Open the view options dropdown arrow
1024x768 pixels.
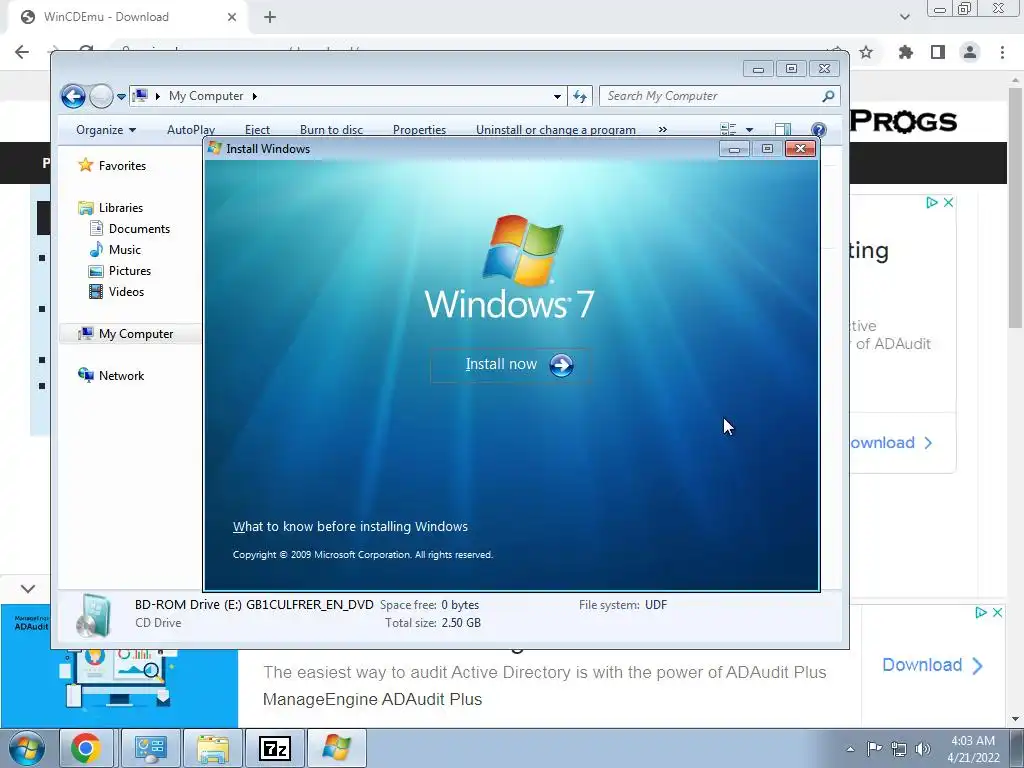[749, 129]
